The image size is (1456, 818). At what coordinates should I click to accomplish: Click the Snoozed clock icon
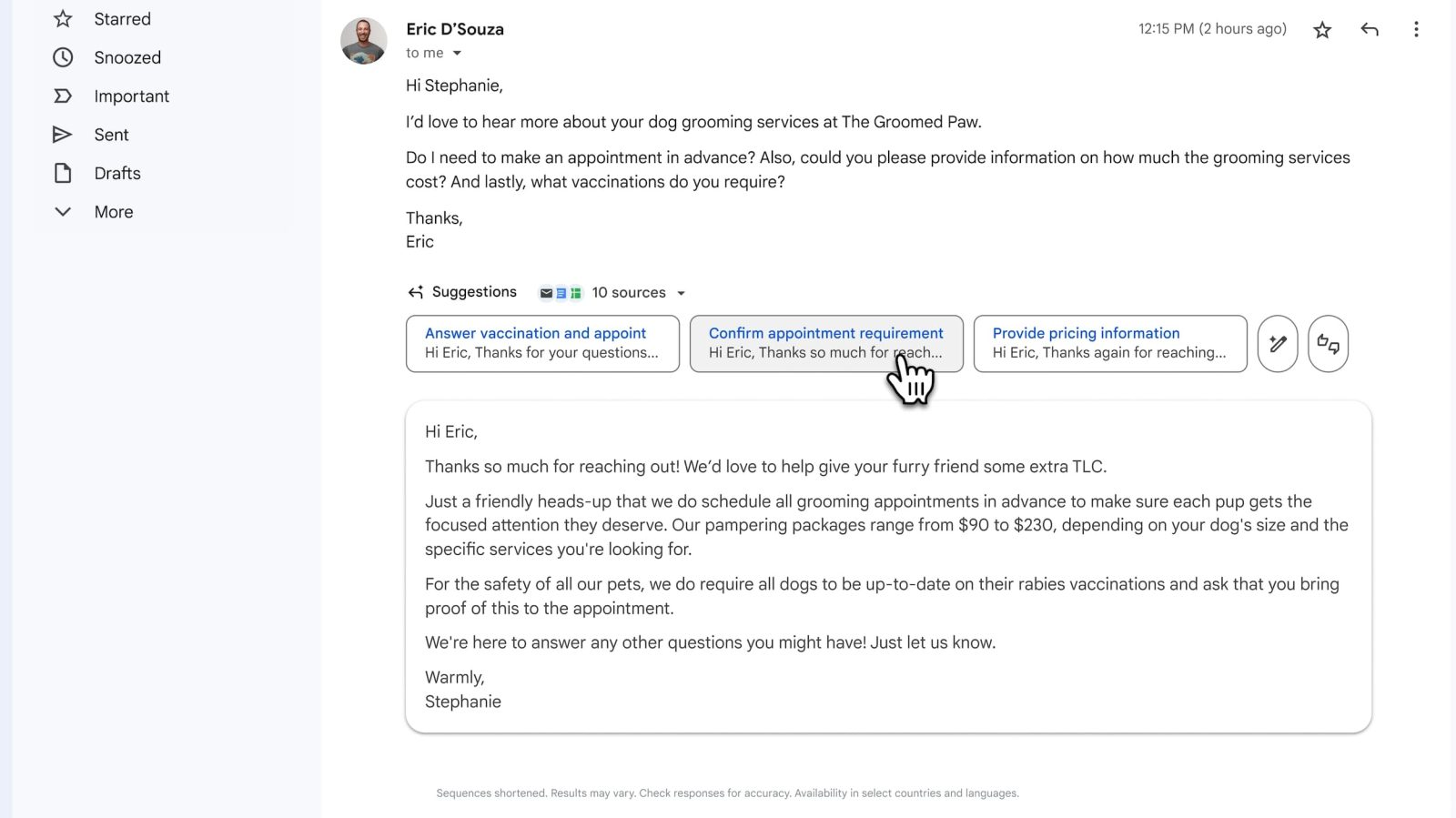click(x=63, y=57)
